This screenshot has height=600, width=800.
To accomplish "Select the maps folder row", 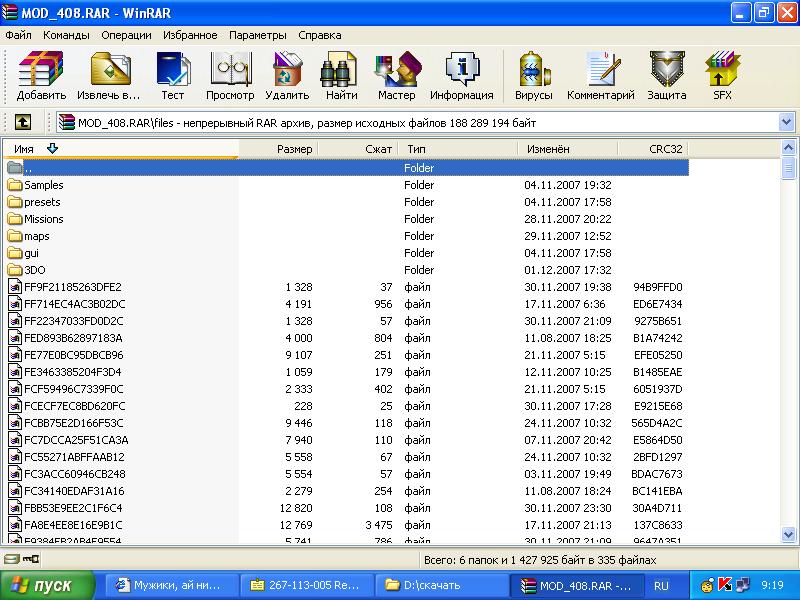I will click(348, 236).
